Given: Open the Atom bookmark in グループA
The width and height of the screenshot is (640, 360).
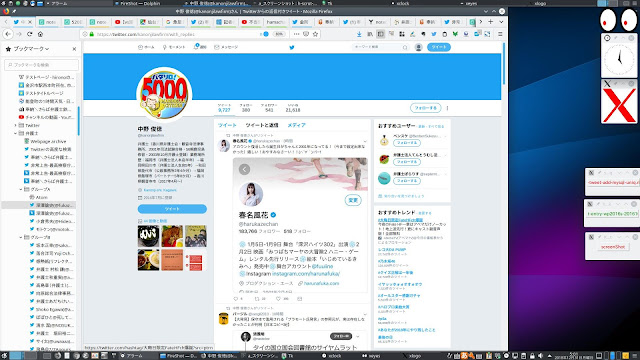Looking at the screenshot, I should tap(41, 197).
